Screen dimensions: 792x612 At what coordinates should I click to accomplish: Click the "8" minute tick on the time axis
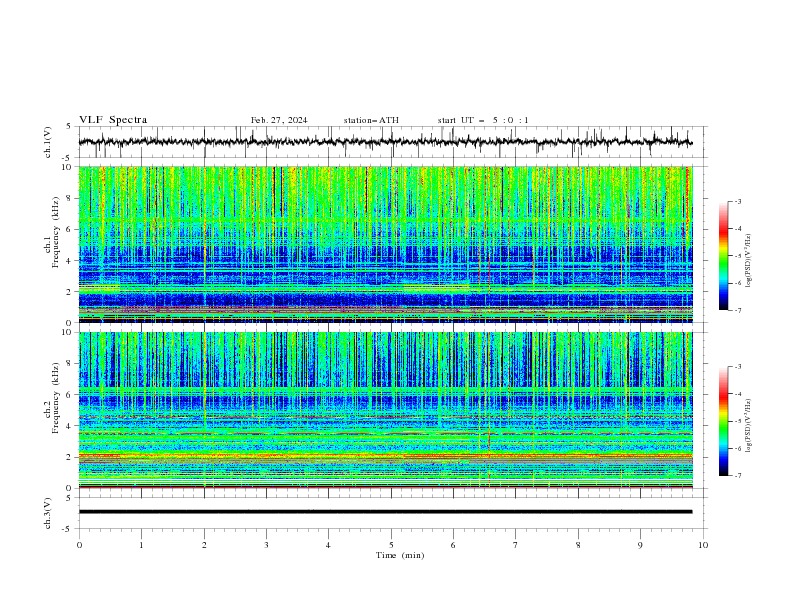[578, 545]
